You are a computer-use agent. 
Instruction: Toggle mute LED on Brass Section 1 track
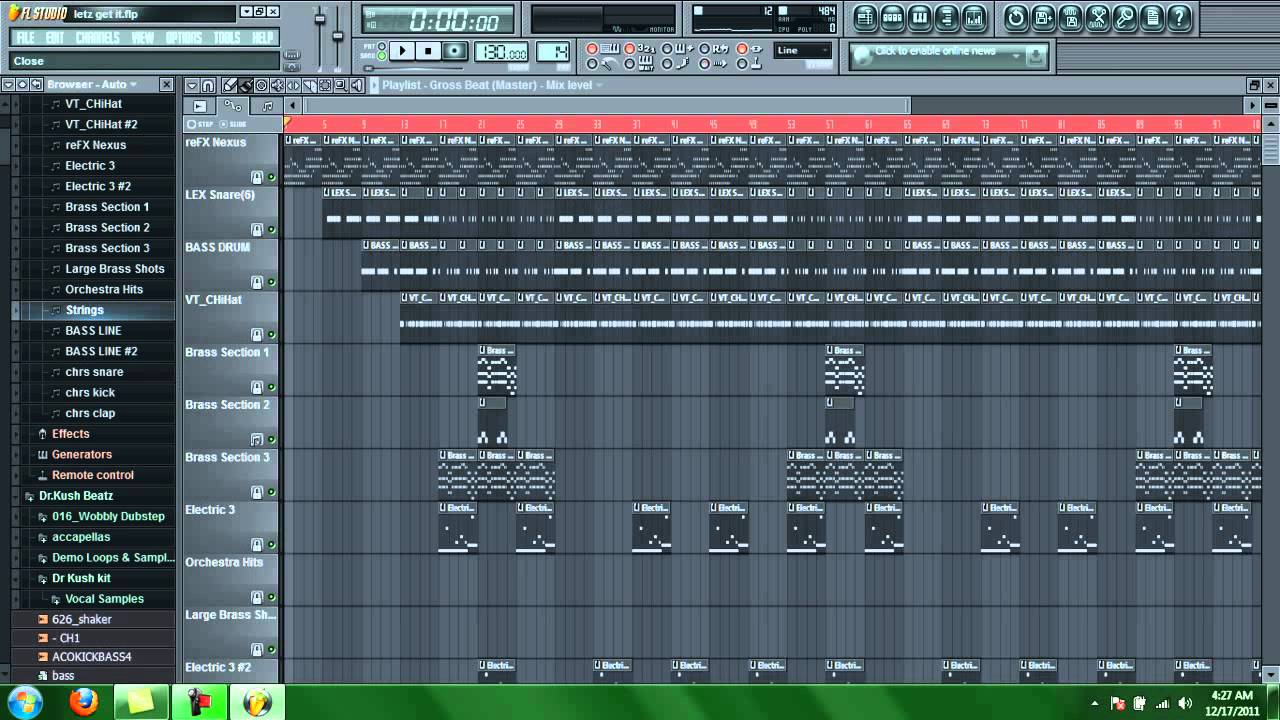point(271,387)
